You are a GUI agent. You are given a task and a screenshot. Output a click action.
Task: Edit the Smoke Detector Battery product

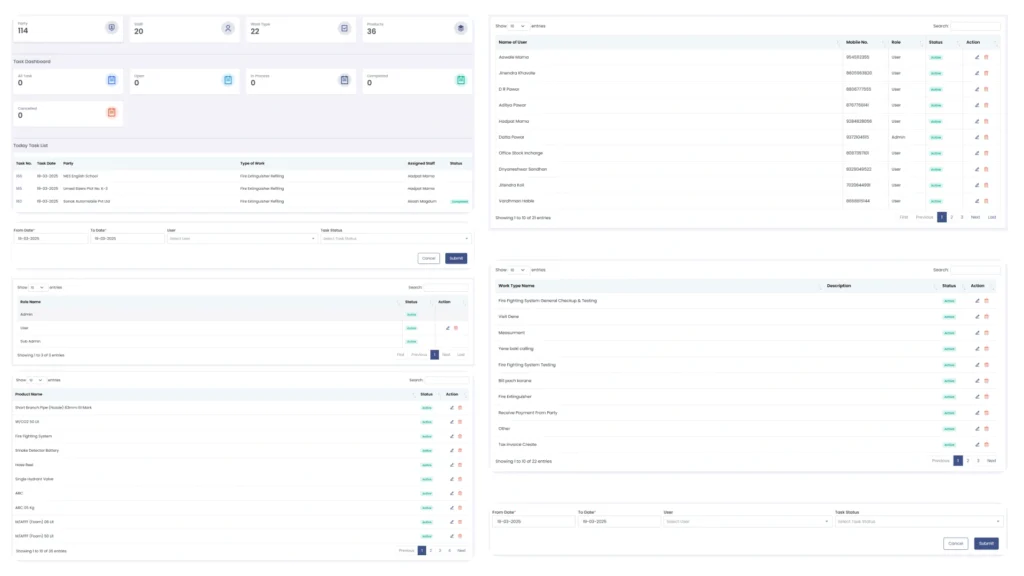coord(451,451)
